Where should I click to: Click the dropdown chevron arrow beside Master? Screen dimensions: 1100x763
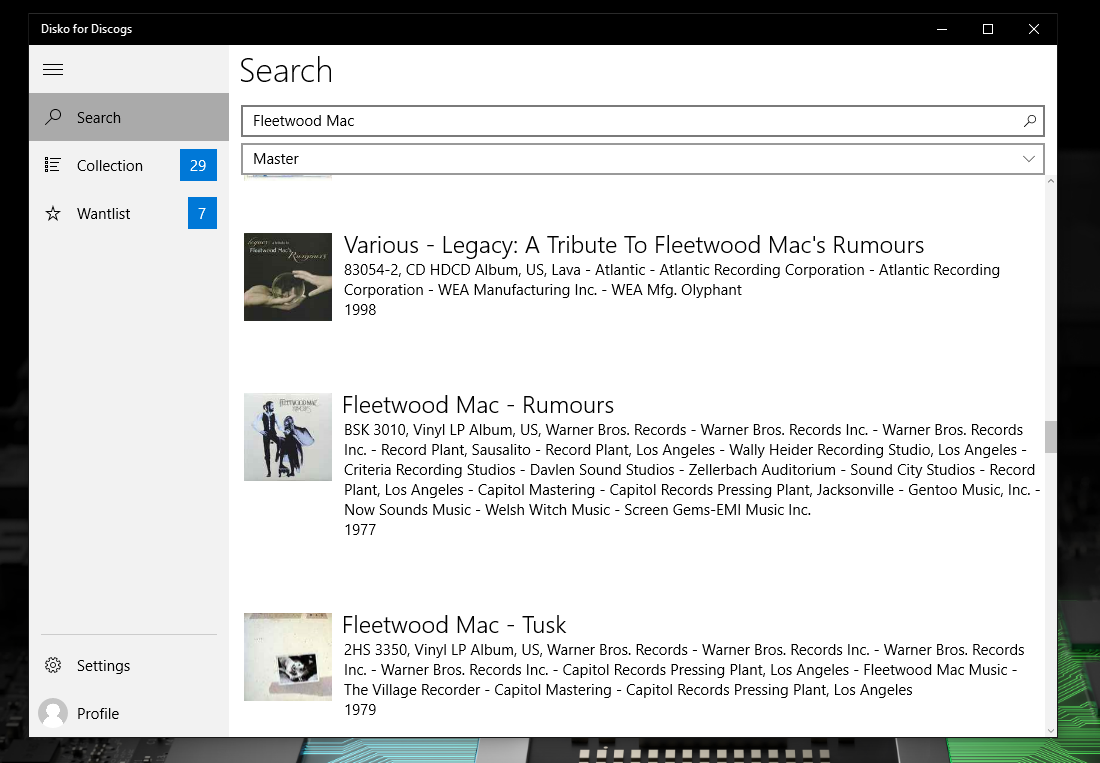[x=1029, y=159]
